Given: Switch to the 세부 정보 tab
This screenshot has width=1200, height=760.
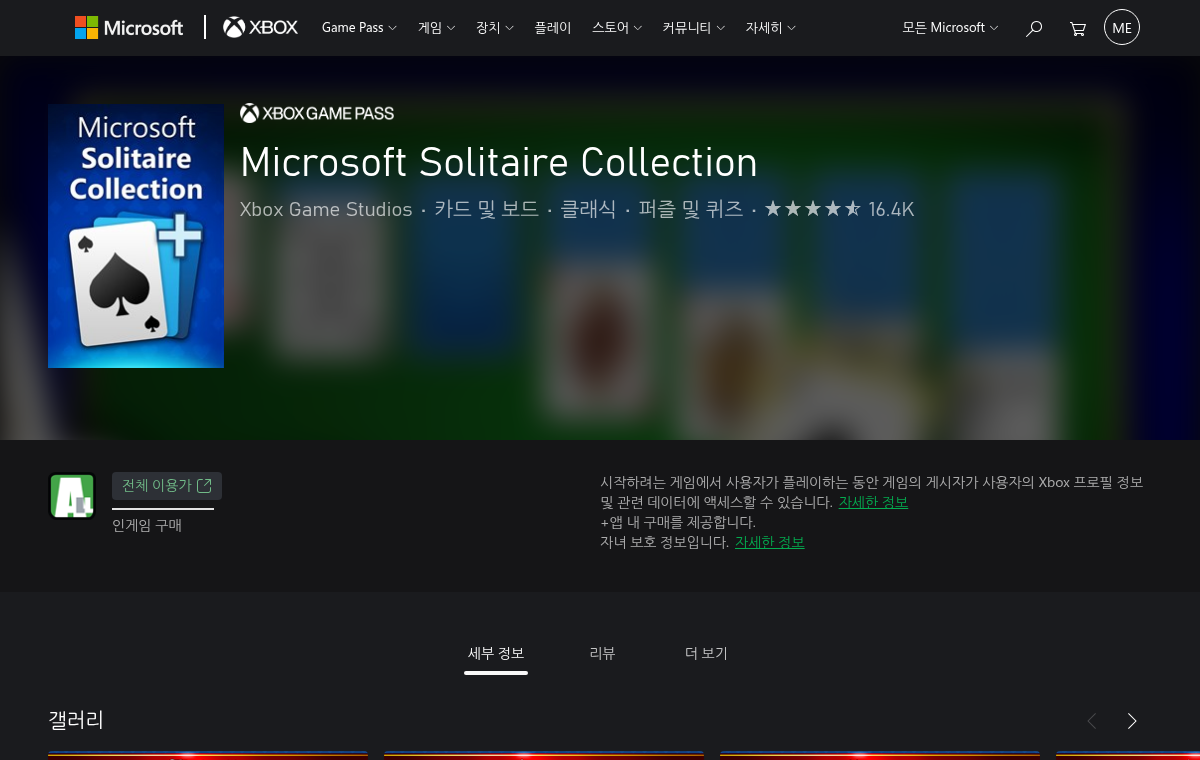Looking at the screenshot, I should tap(496, 654).
